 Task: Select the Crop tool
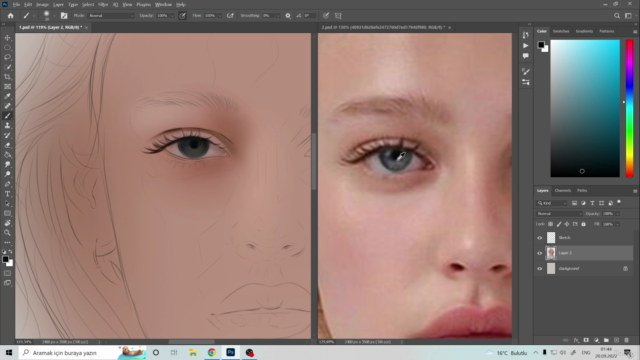pyautogui.click(x=7, y=77)
